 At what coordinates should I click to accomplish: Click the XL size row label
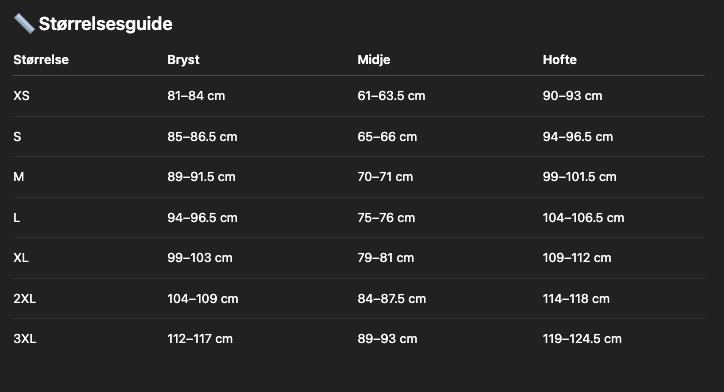[x=21, y=258]
